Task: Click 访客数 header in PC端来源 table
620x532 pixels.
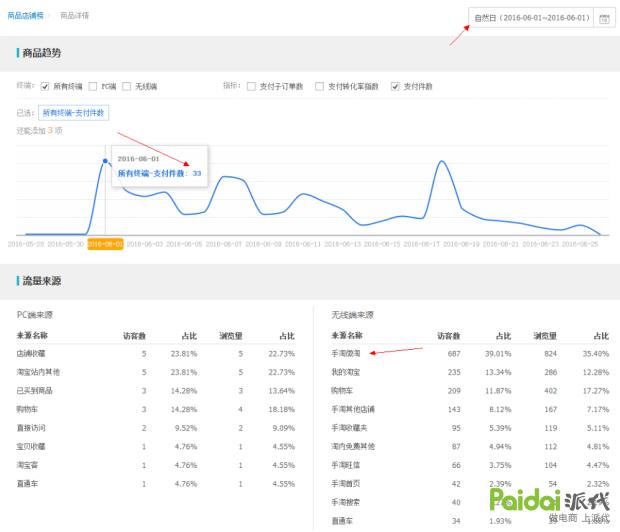Action: pyautogui.click(x=134, y=336)
